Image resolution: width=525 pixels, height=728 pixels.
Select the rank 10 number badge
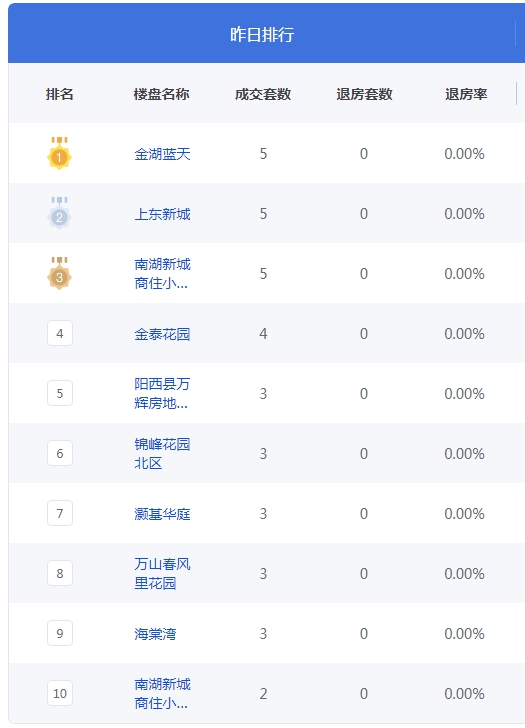coord(60,693)
